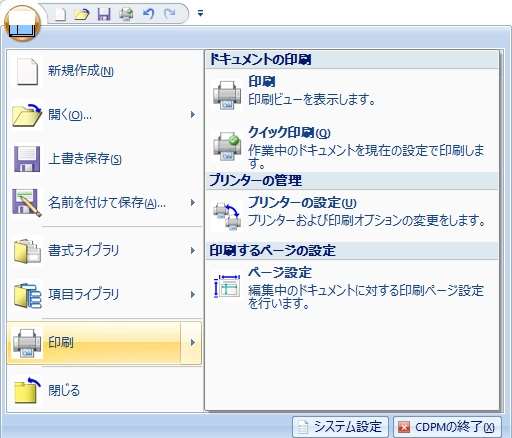Click 編集中のドキュメントに対する description text
This screenshot has width=512, height=438.
pos(366,297)
